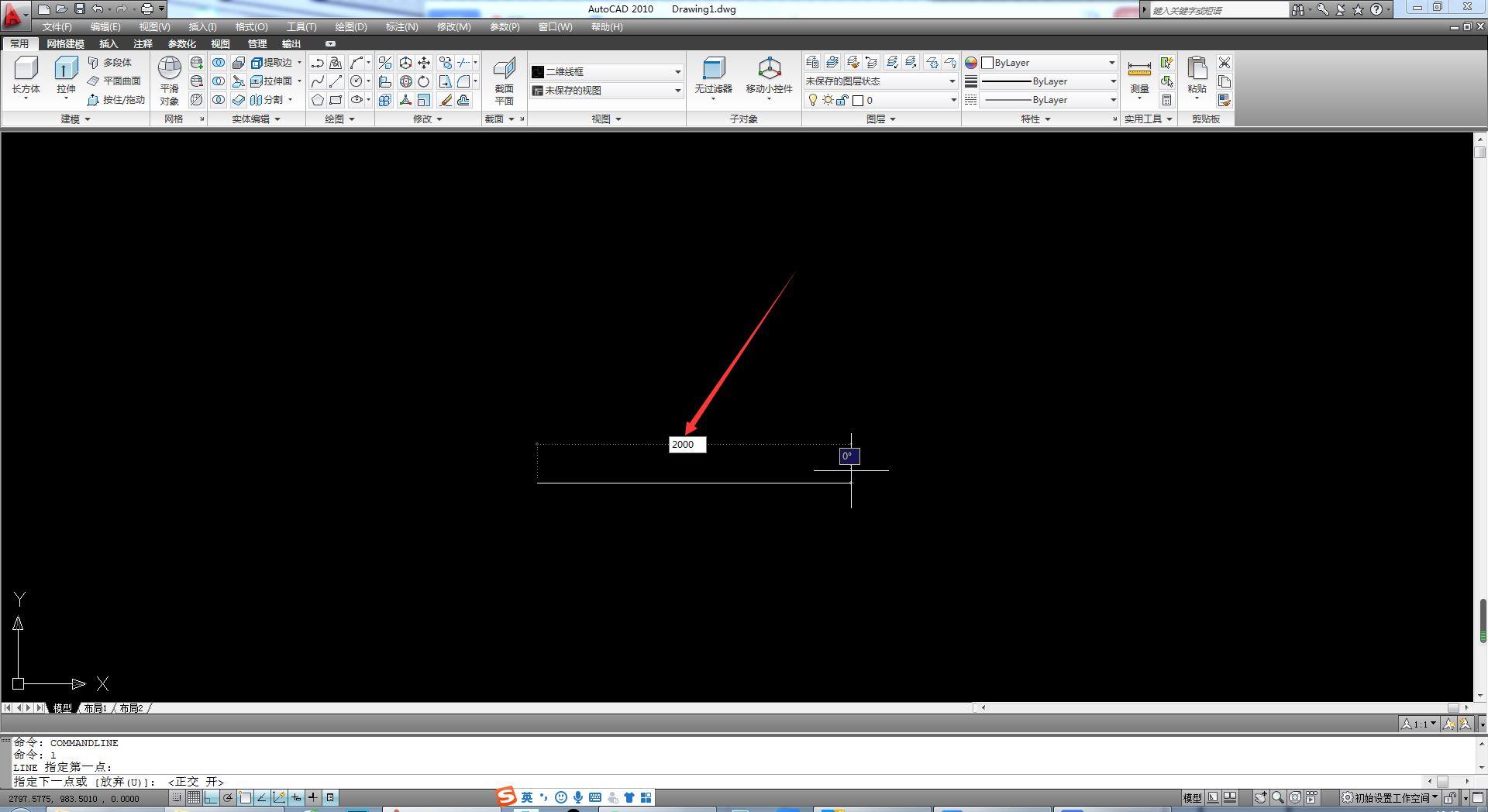Expand the 绘图 panel
The width and height of the screenshot is (1488, 812).
pyautogui.click(x=339, y=119)
